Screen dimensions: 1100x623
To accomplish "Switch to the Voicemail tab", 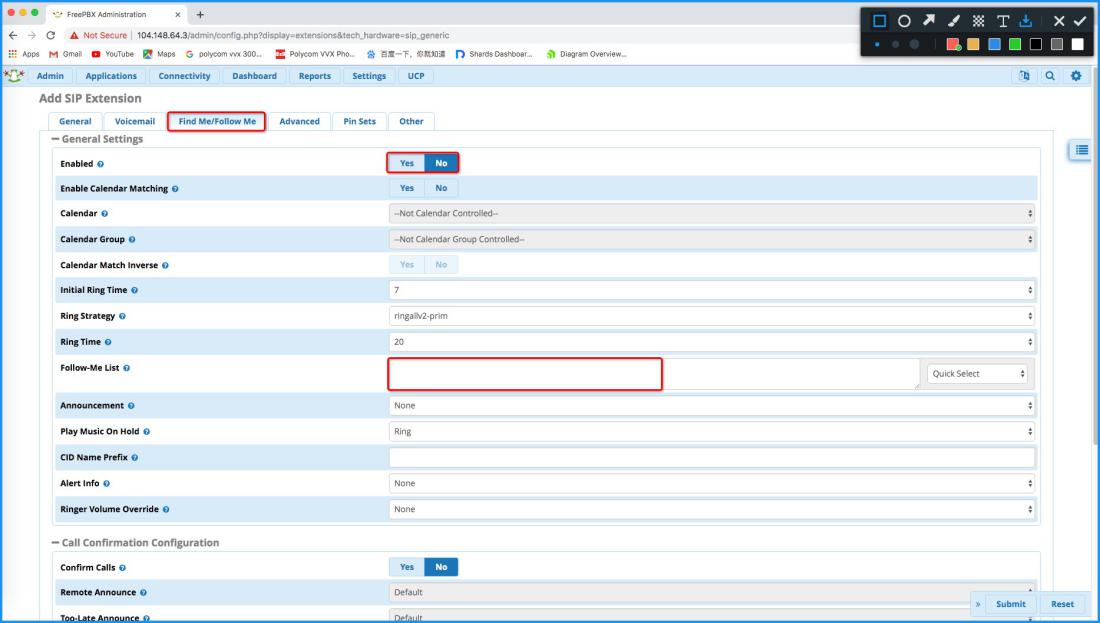I will tap(134, 122).
